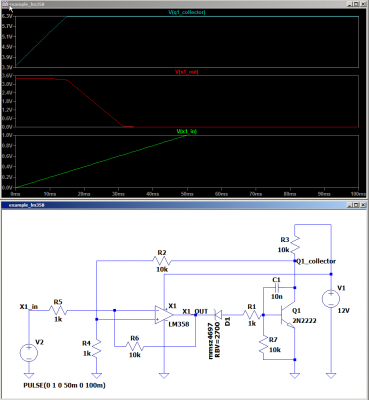Click the 1k value under R1
Image resolution: width=369 pixels, height=400 pixels.
(x=252, y=323)
